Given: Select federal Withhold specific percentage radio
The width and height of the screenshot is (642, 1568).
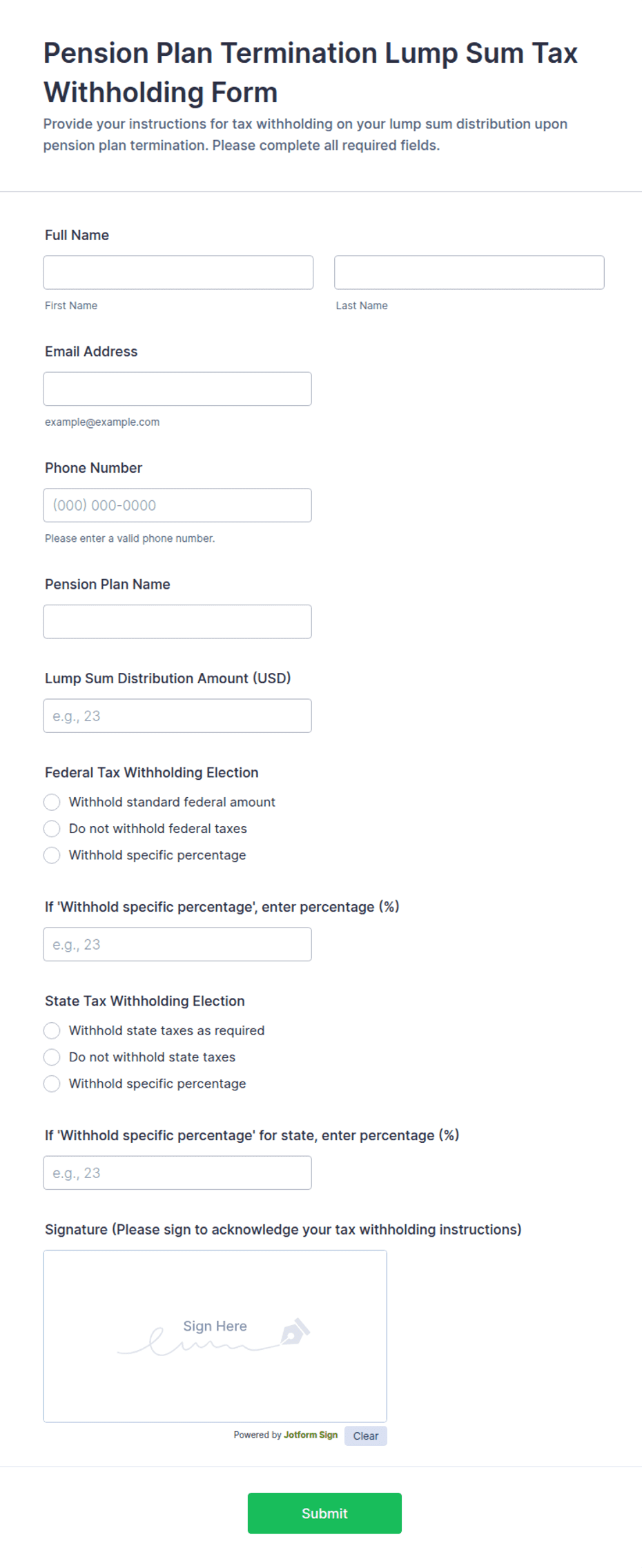Looking at the screenshot, I should [52, 855].
